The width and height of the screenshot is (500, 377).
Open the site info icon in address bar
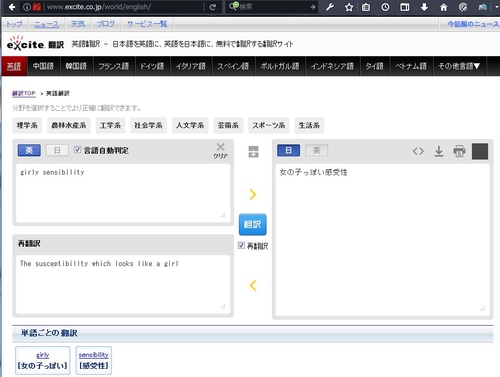[x=27, y=7]
